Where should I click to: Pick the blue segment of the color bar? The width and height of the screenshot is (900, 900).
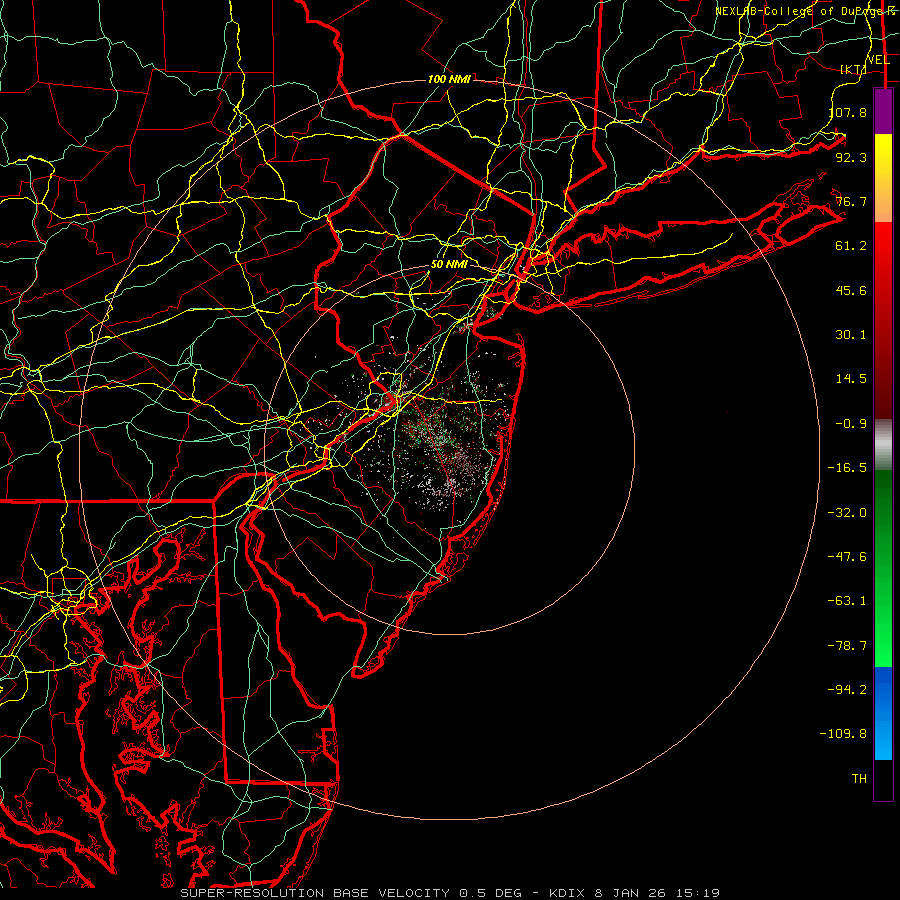pyautogui.click(x=883, y=713)
